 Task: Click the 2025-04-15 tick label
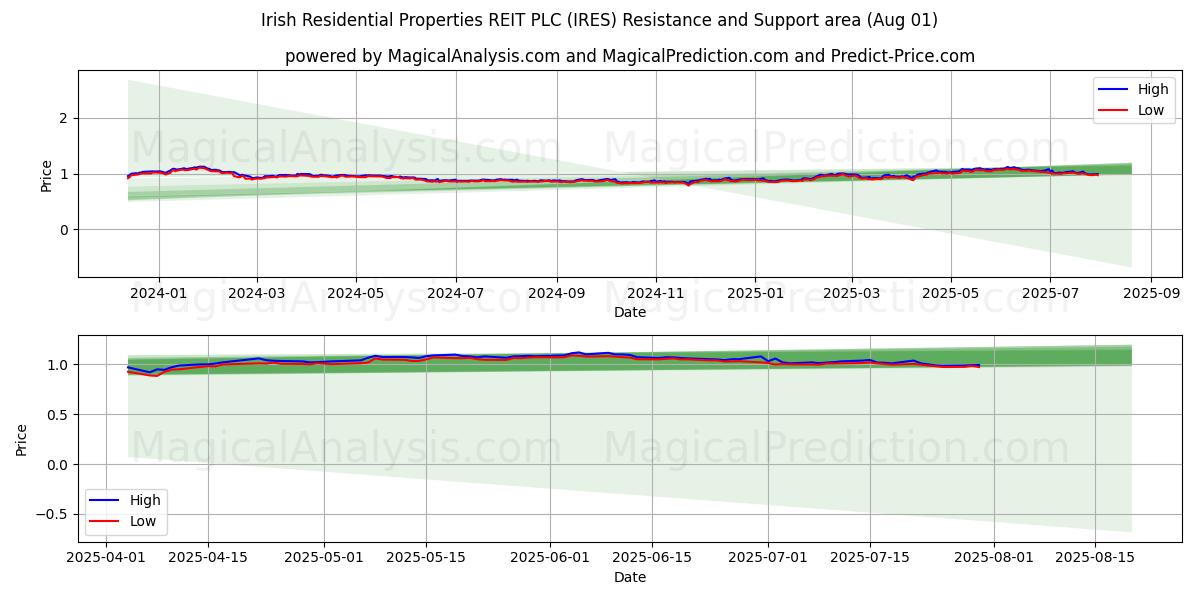208,558
